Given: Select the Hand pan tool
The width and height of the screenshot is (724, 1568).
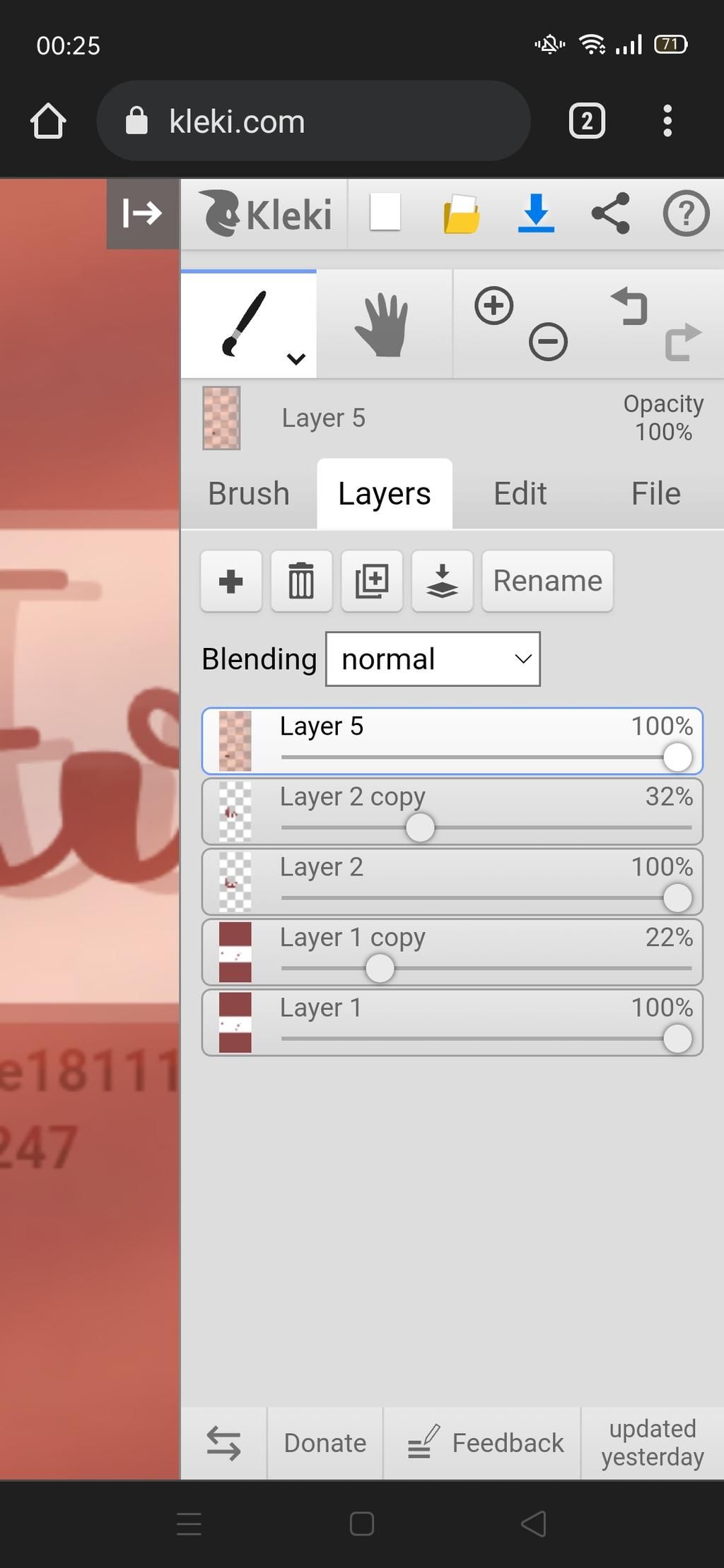Looking at the screenshot, I should point(383,324).
